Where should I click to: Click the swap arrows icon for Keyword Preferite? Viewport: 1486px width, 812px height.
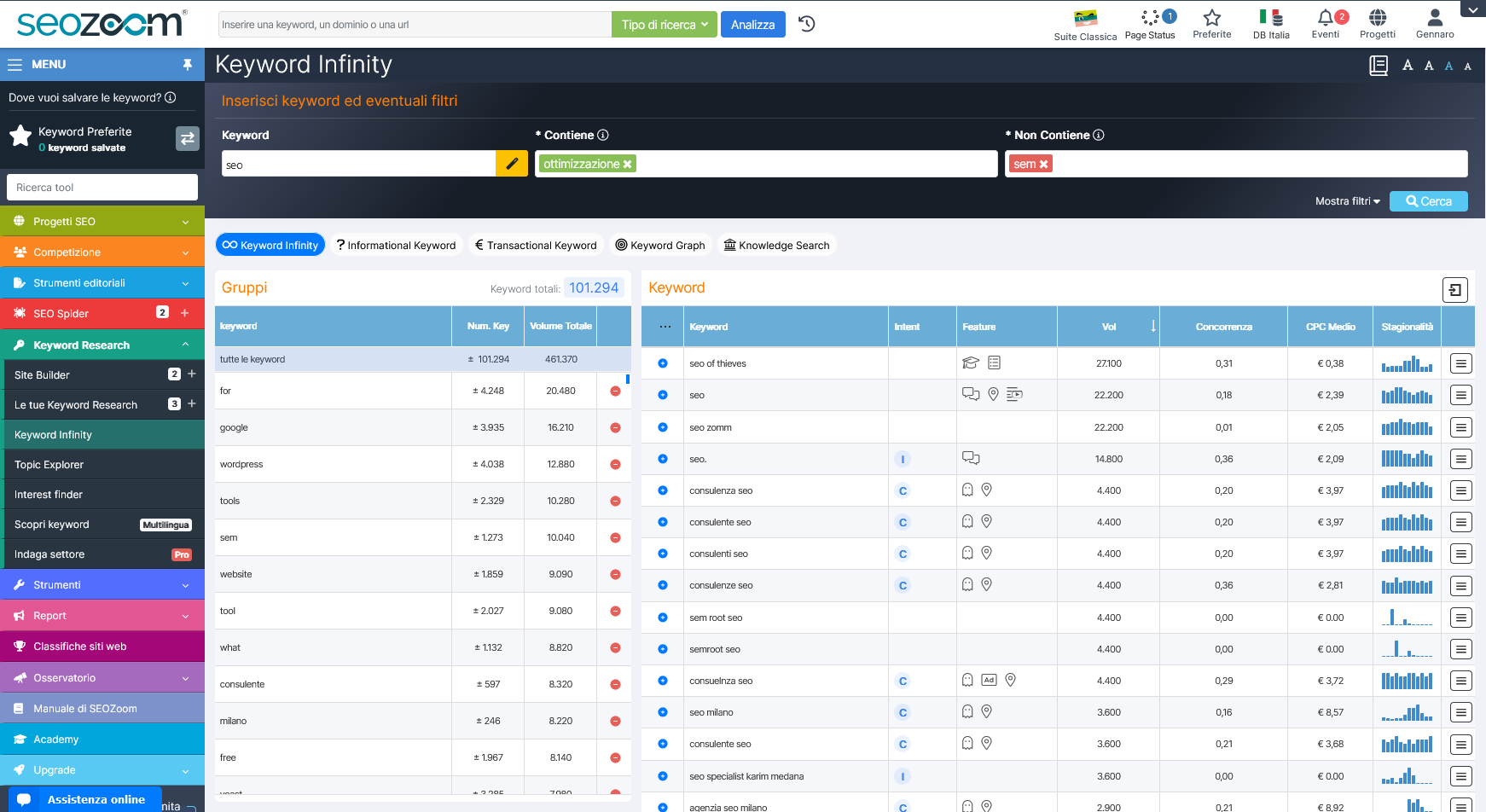[x=188, y=138]
